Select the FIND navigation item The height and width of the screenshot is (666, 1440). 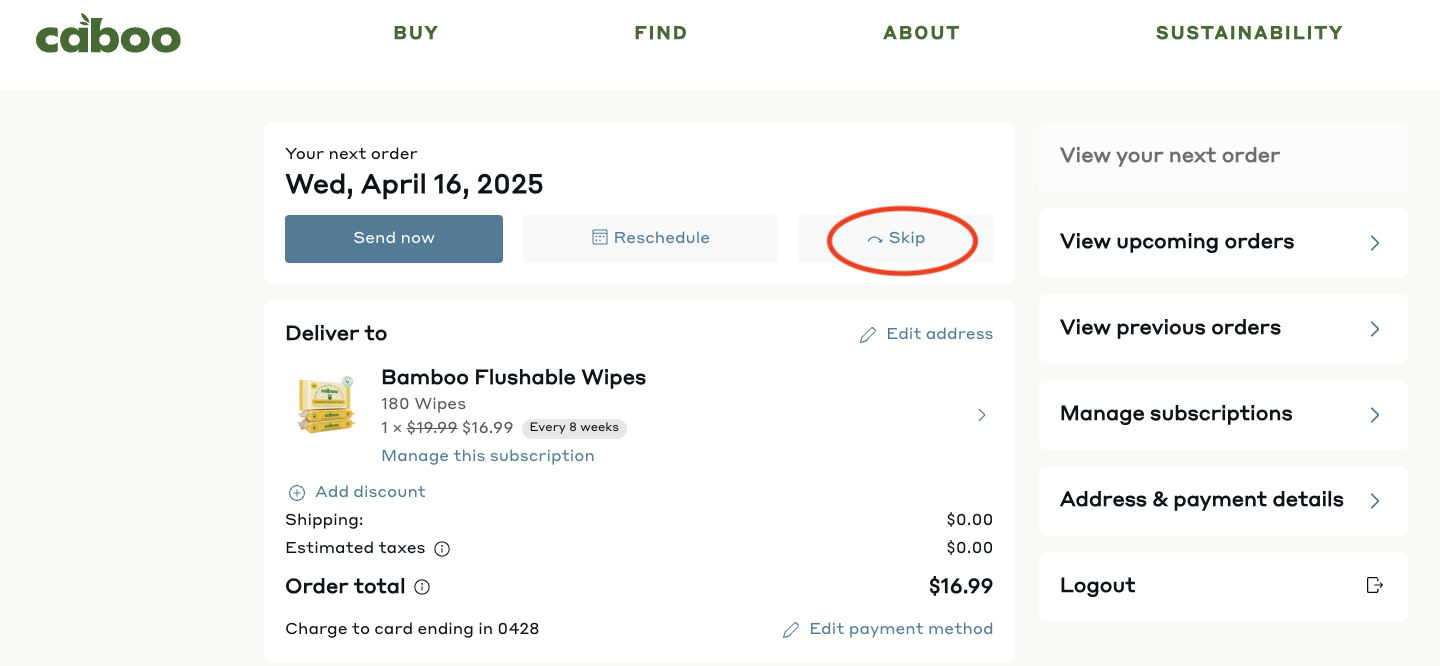(661, 33)
